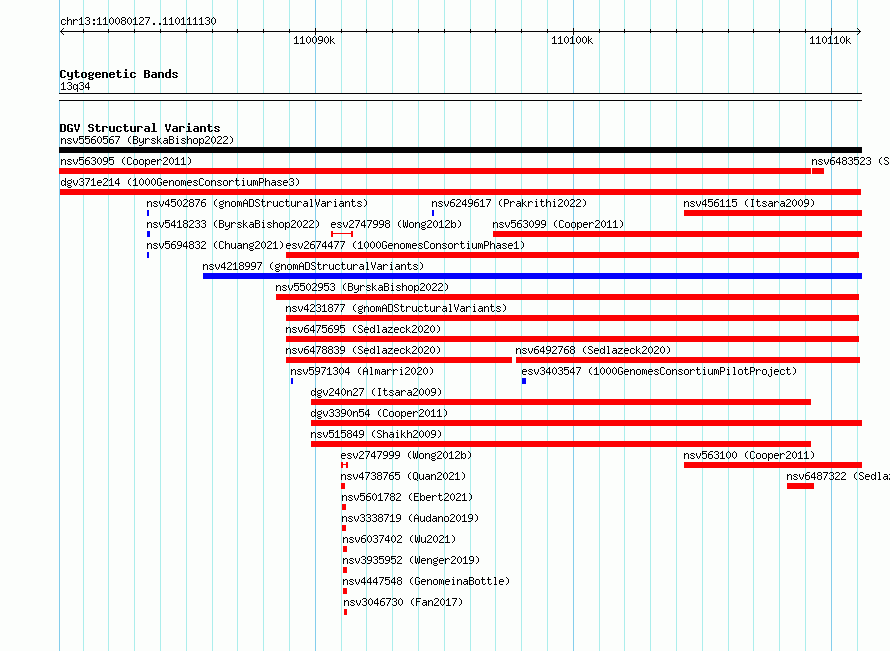Click the red nsv6478839 variant bar
This screenshot has height=651, width=890.
tap(399, 360)
